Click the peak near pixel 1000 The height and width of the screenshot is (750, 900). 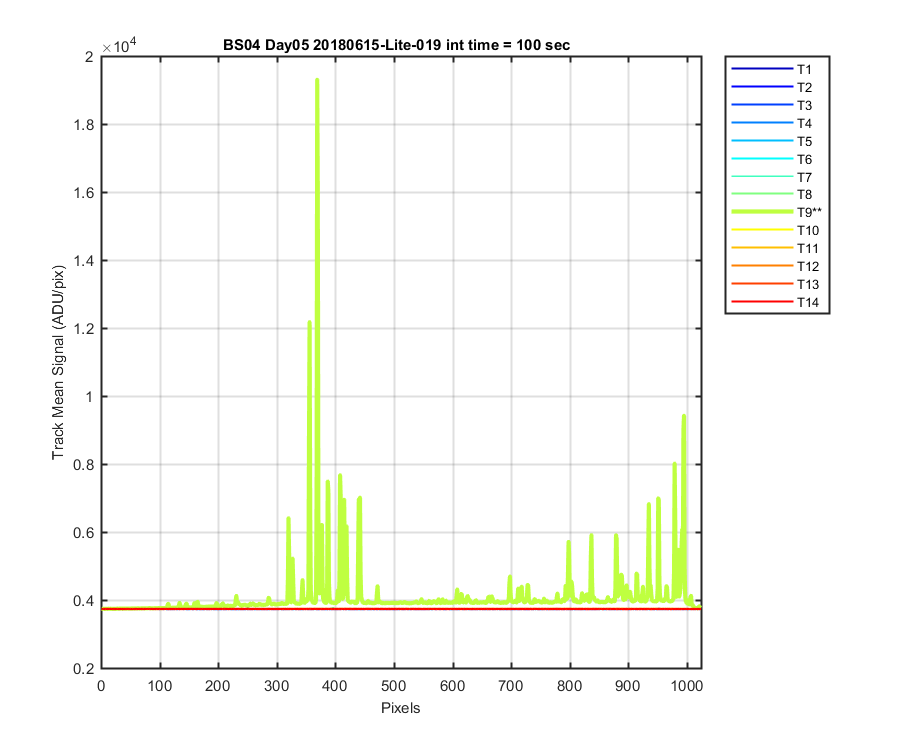coord(684,417)
